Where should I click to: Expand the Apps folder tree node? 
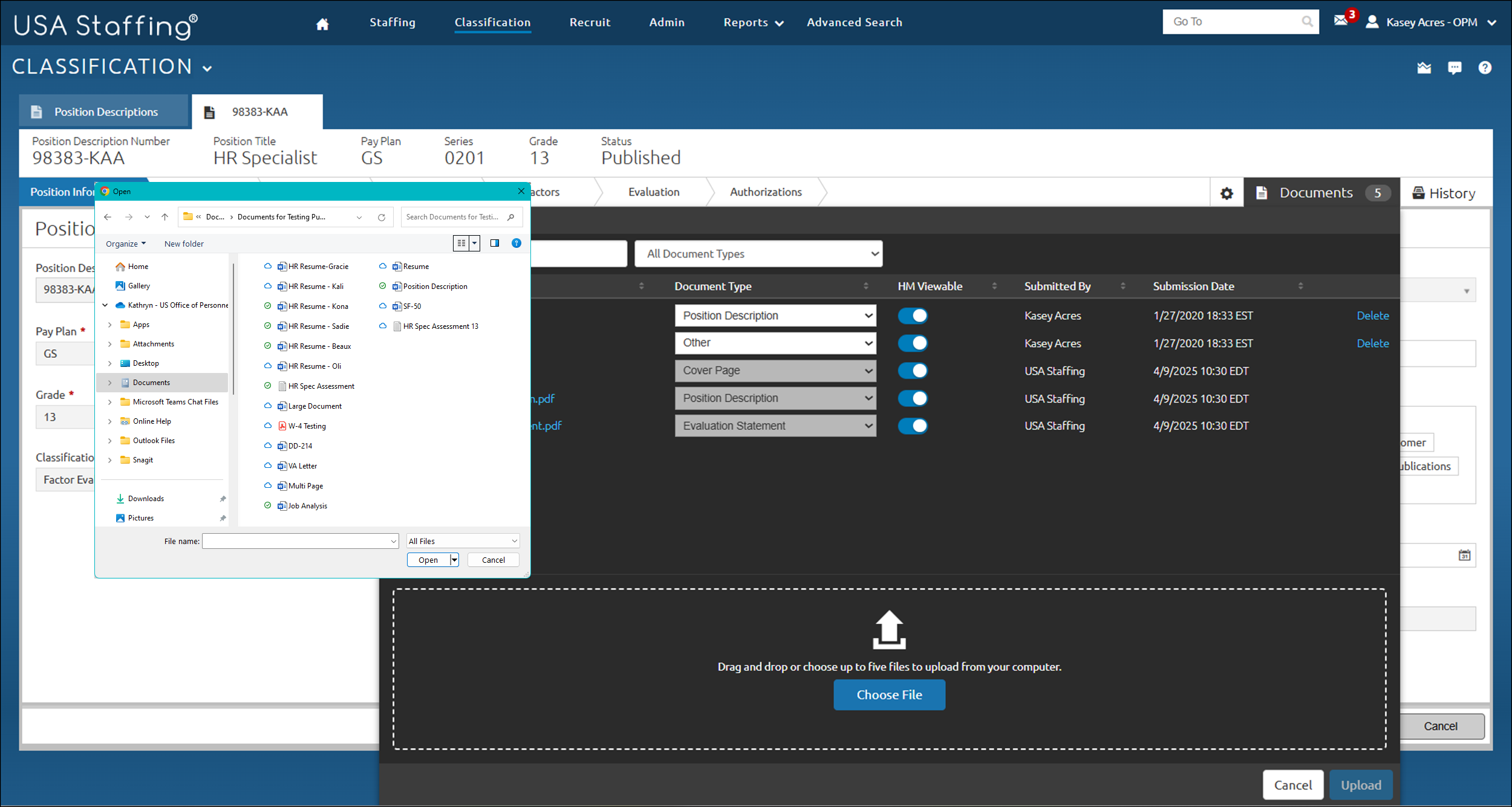(109, 325)
